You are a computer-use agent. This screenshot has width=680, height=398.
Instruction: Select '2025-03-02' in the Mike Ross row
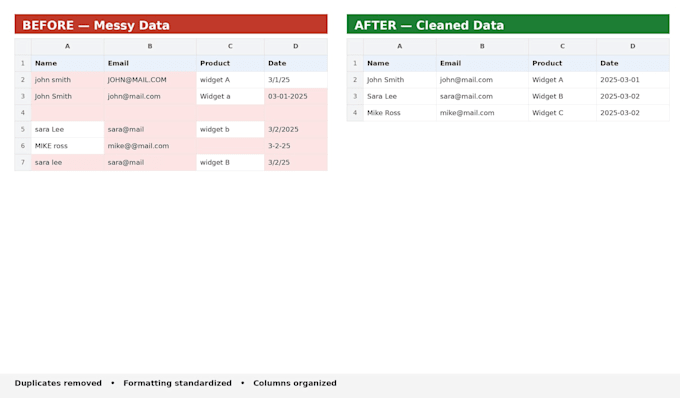pos(633,113)
